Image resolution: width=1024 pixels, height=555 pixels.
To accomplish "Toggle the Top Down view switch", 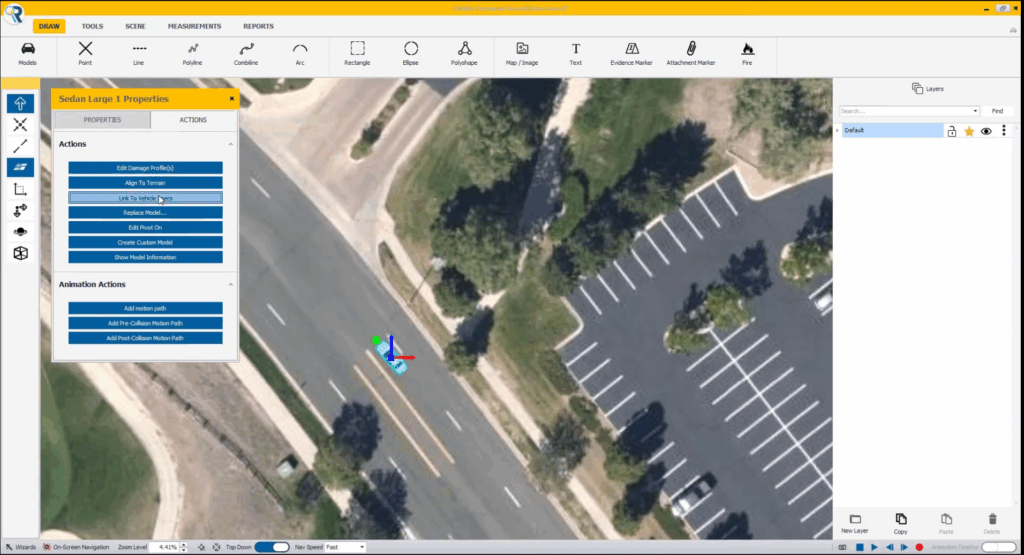I will tap(271, 547).
